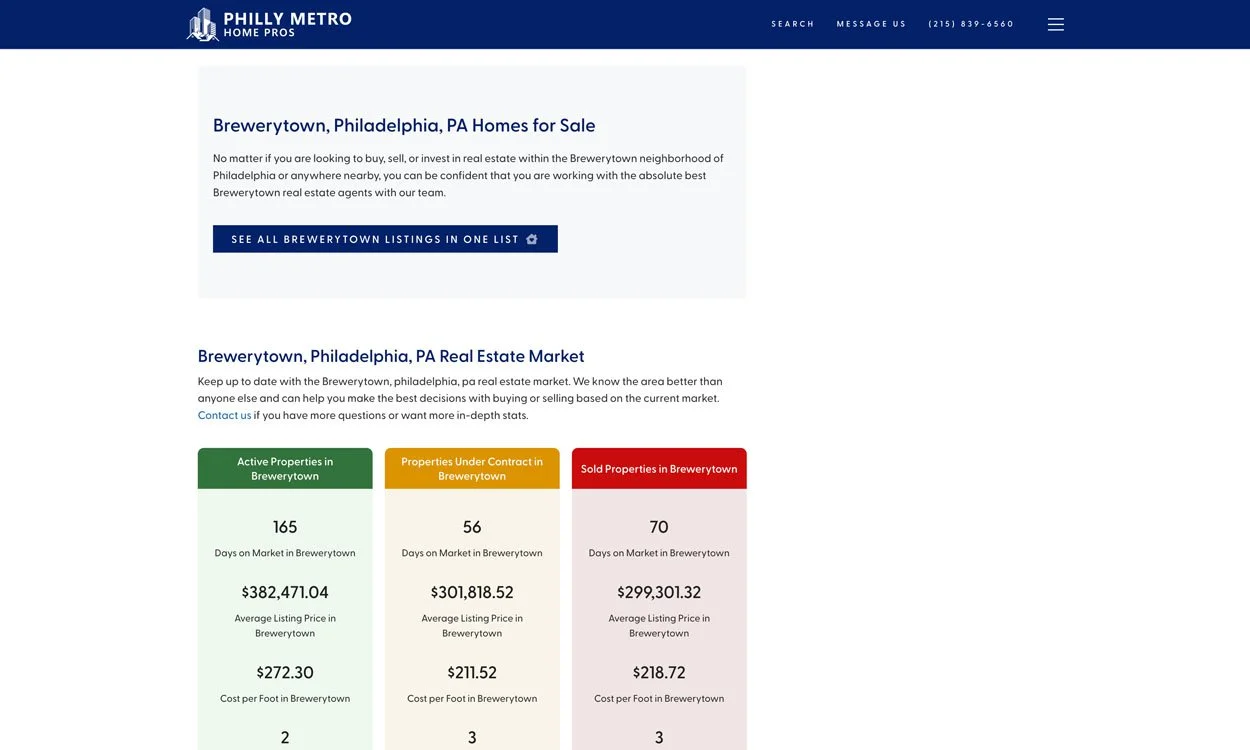
Task: Click 'Days on Market in Brewerytown' under 165
Action: pos(285,553)
